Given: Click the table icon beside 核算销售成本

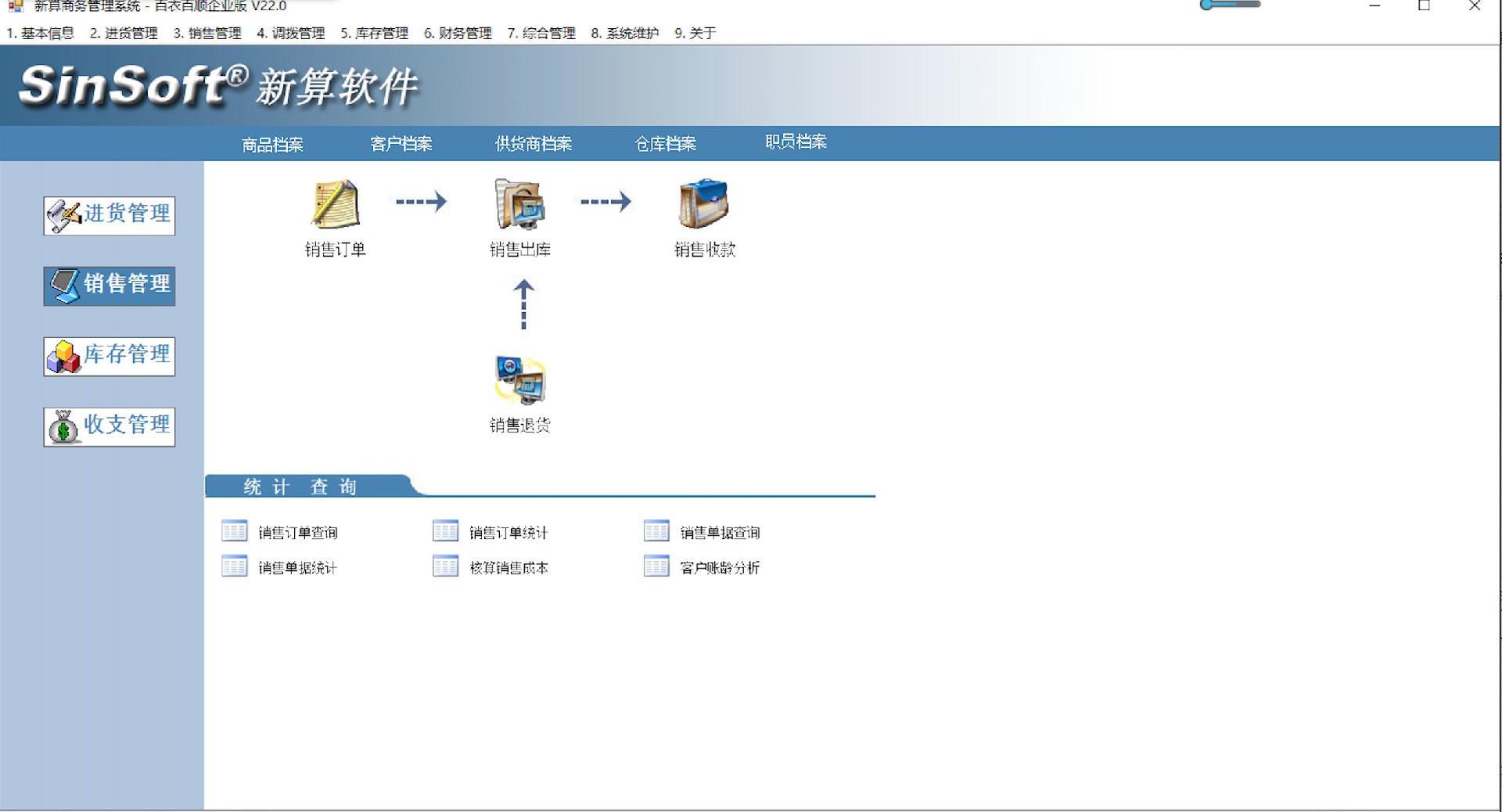Looking at the screenshot, I should pos(446,566).
